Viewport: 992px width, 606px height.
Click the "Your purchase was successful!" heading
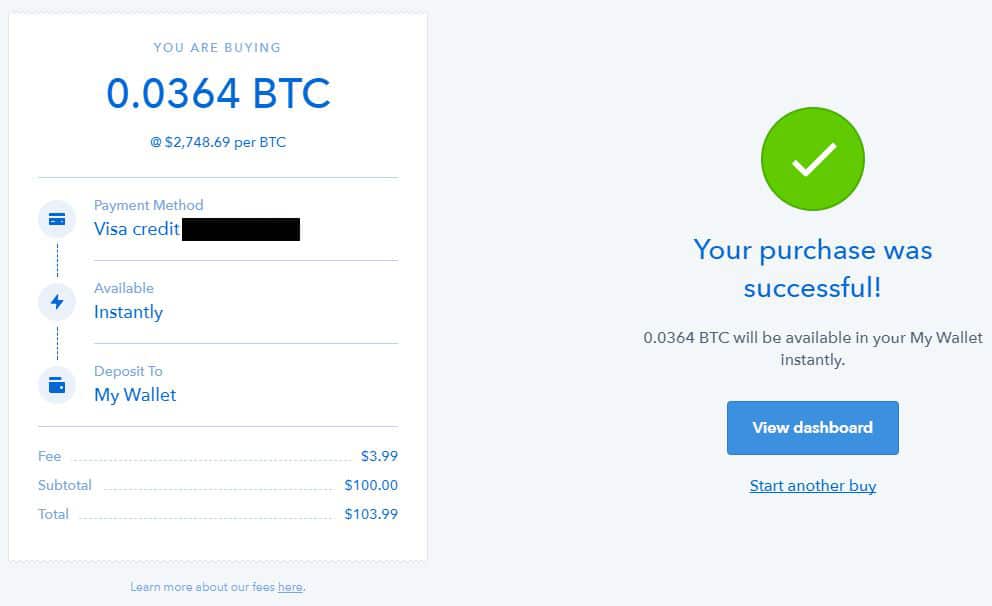(812, 268)
